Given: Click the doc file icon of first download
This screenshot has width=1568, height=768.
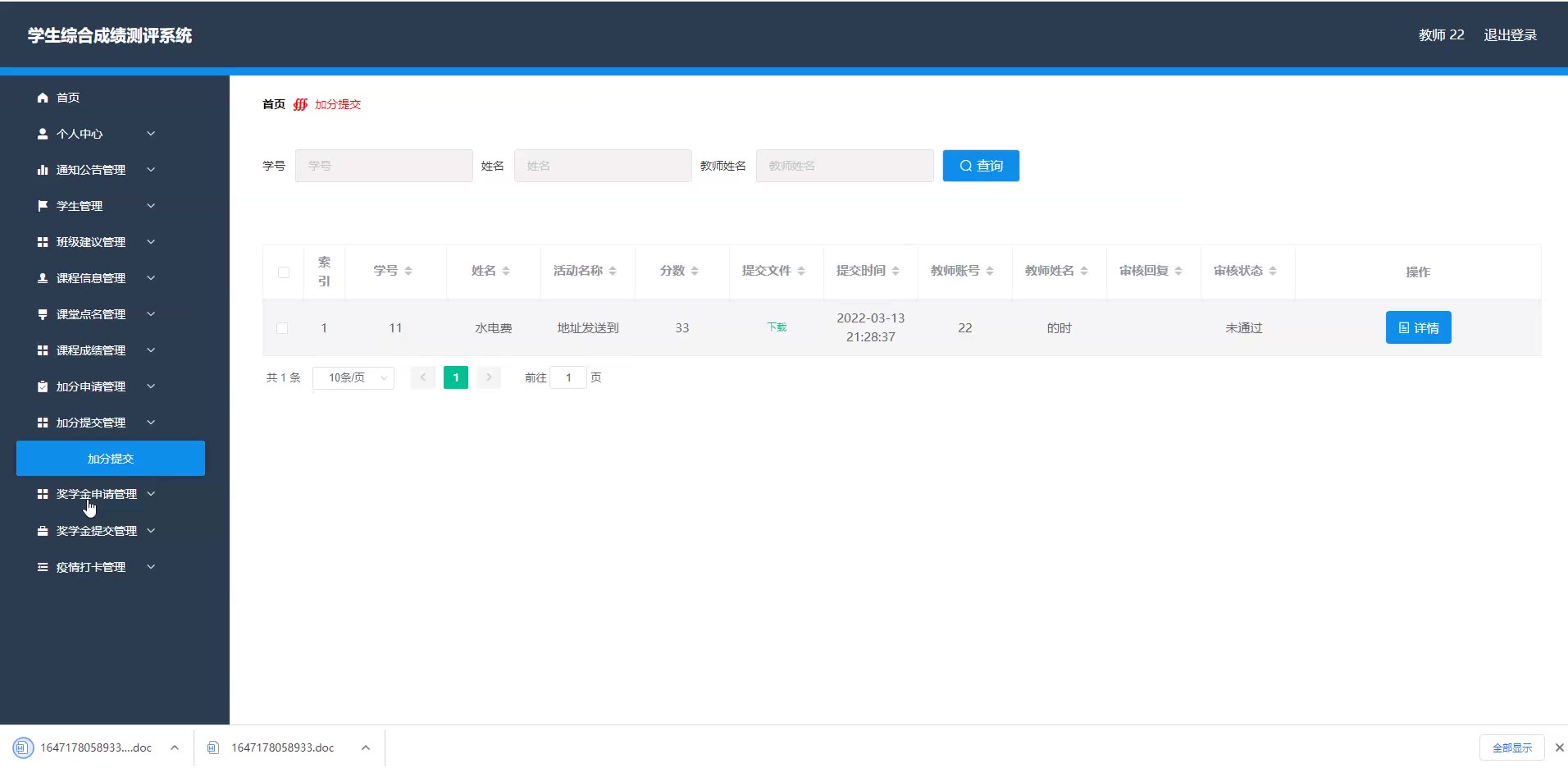Looking at the screenshot, I should click(23, 747).
